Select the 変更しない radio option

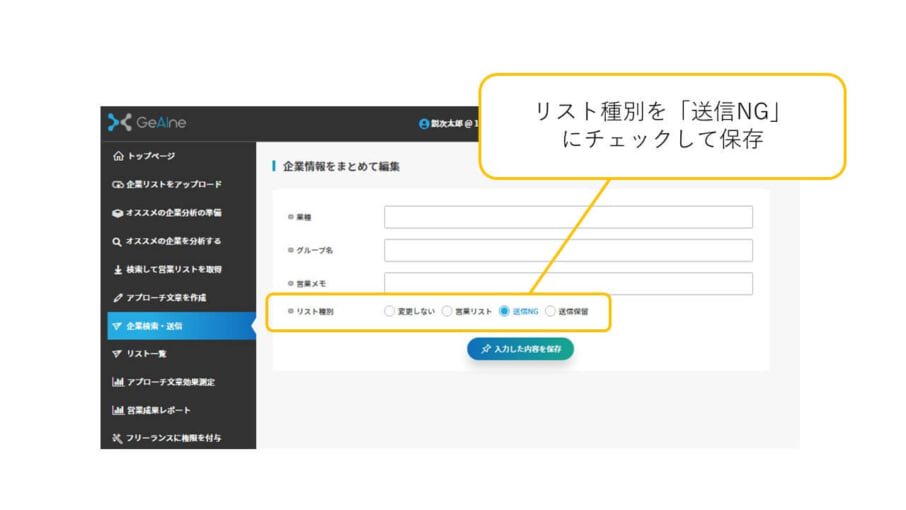390,311
